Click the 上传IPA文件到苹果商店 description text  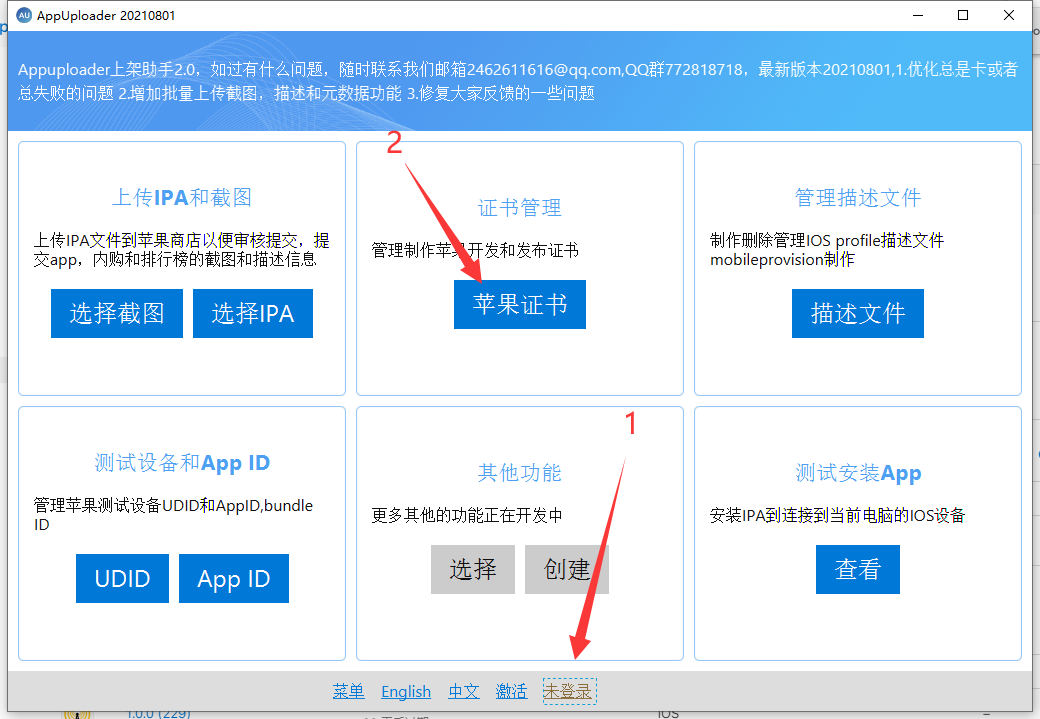(x=181, y=249)
